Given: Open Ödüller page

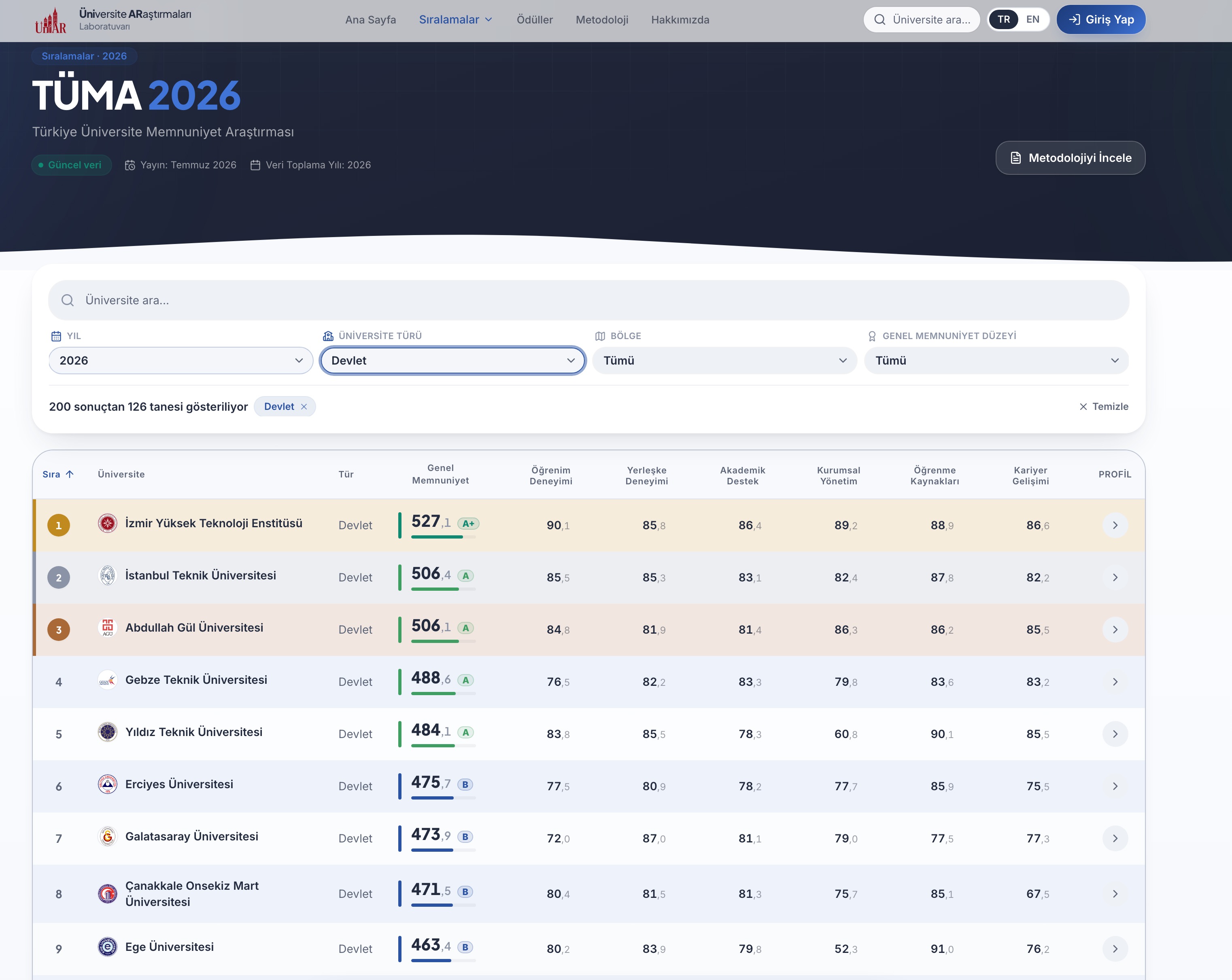Looking at the screenshot, I should coord(534,20).
